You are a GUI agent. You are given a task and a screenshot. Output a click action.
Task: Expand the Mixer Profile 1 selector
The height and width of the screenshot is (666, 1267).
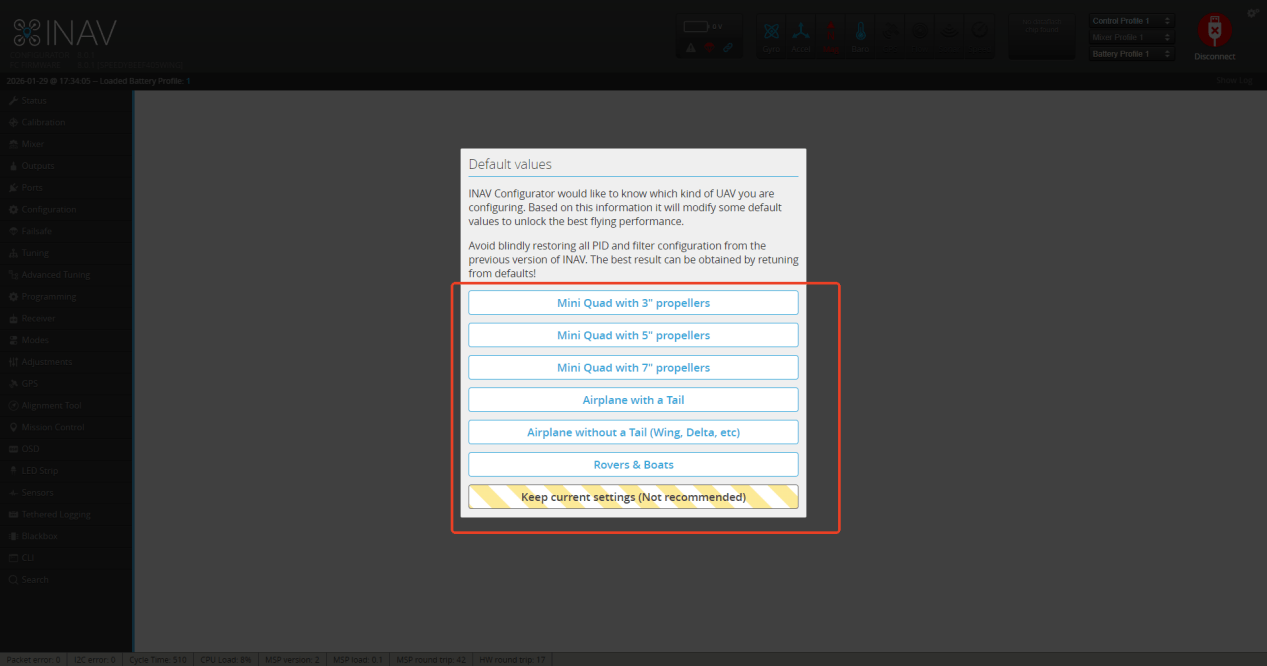pos(1131,37)
